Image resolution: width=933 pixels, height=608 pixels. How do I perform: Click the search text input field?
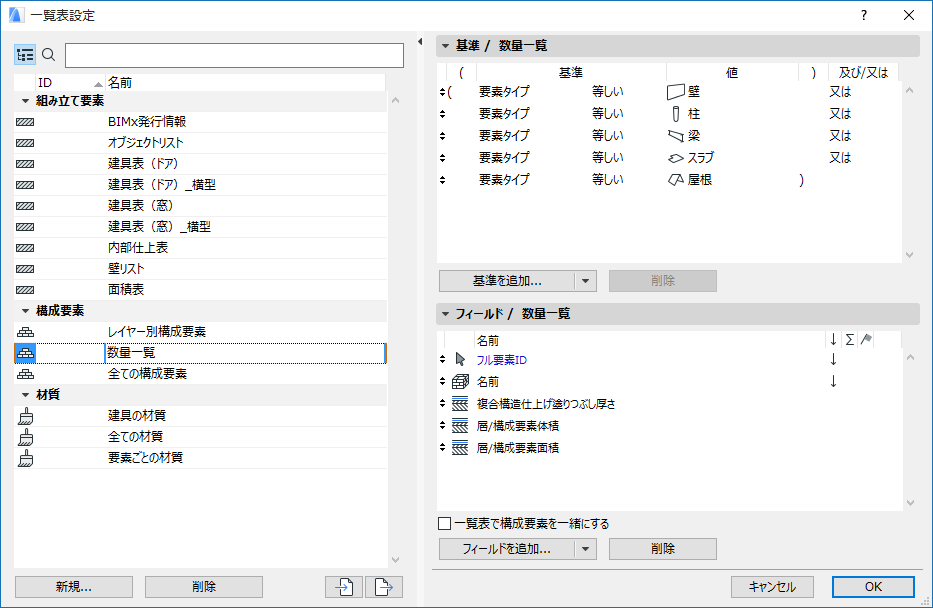[234, 55]
